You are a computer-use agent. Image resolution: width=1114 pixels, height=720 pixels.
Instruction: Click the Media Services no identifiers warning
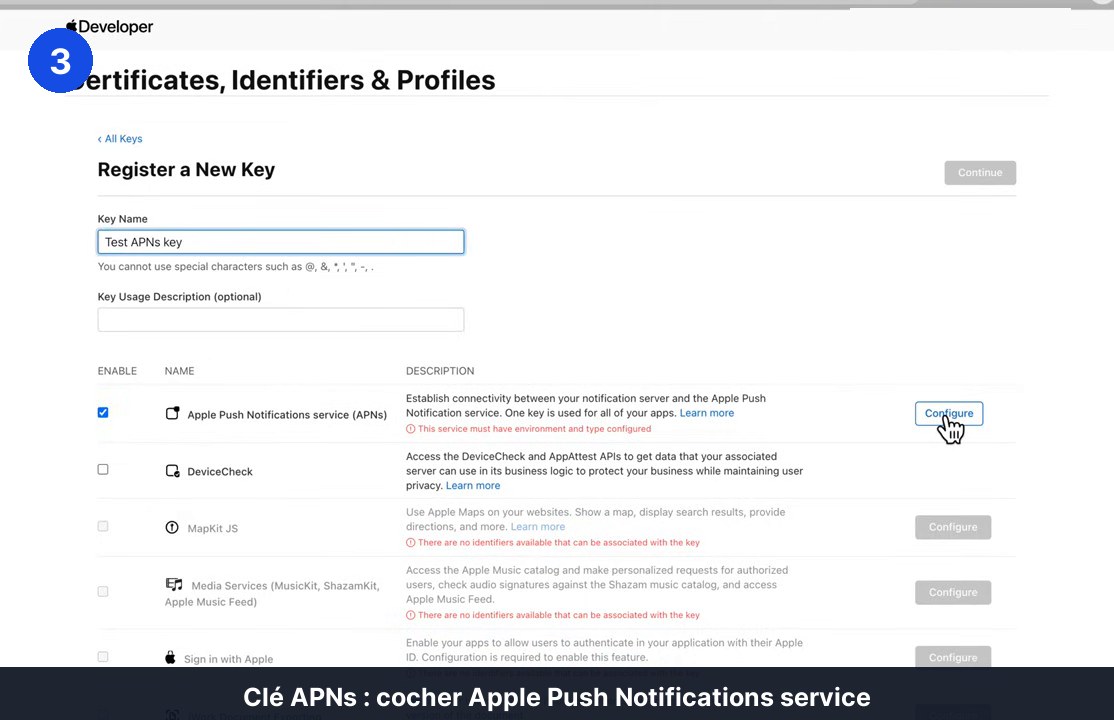coord(553,615)
